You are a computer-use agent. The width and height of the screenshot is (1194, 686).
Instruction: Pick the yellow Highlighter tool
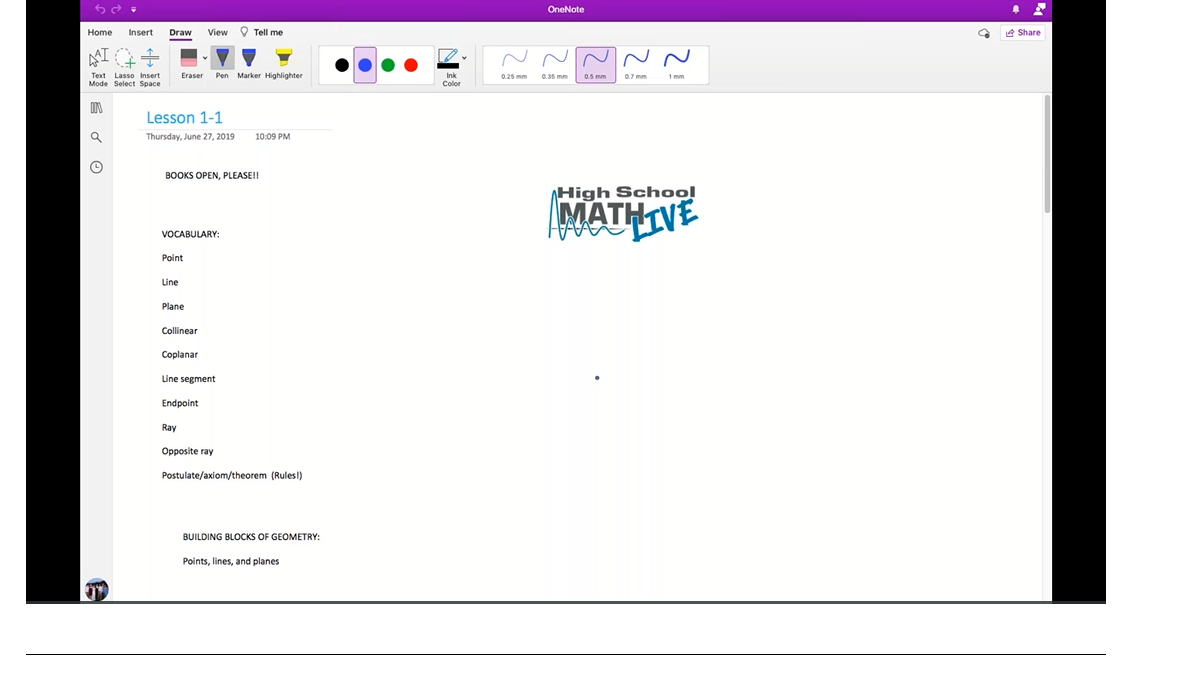click(x=284, y=64)
